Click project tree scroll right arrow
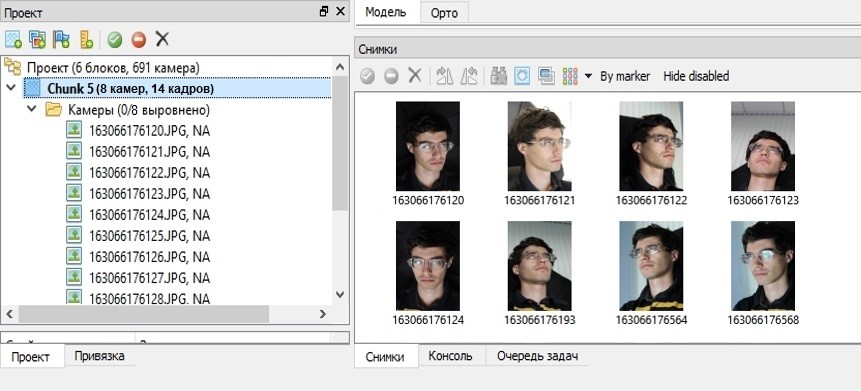 [x=323, y=314]
